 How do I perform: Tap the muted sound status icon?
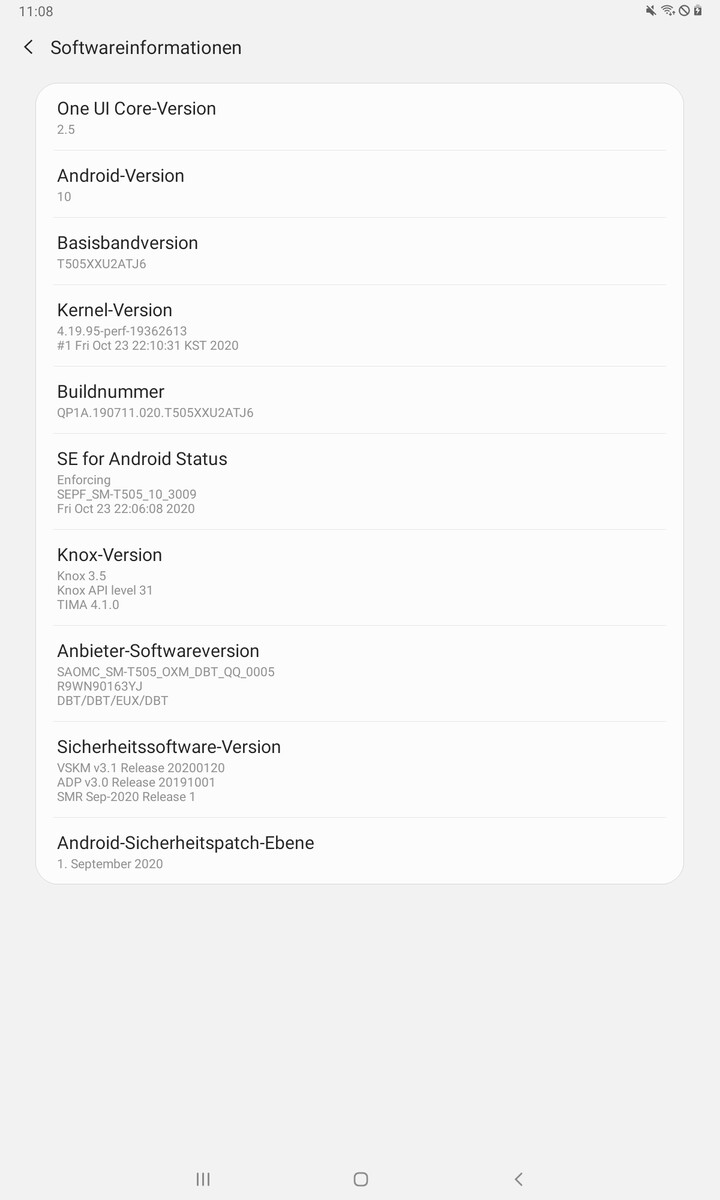[x=652, y=11]
